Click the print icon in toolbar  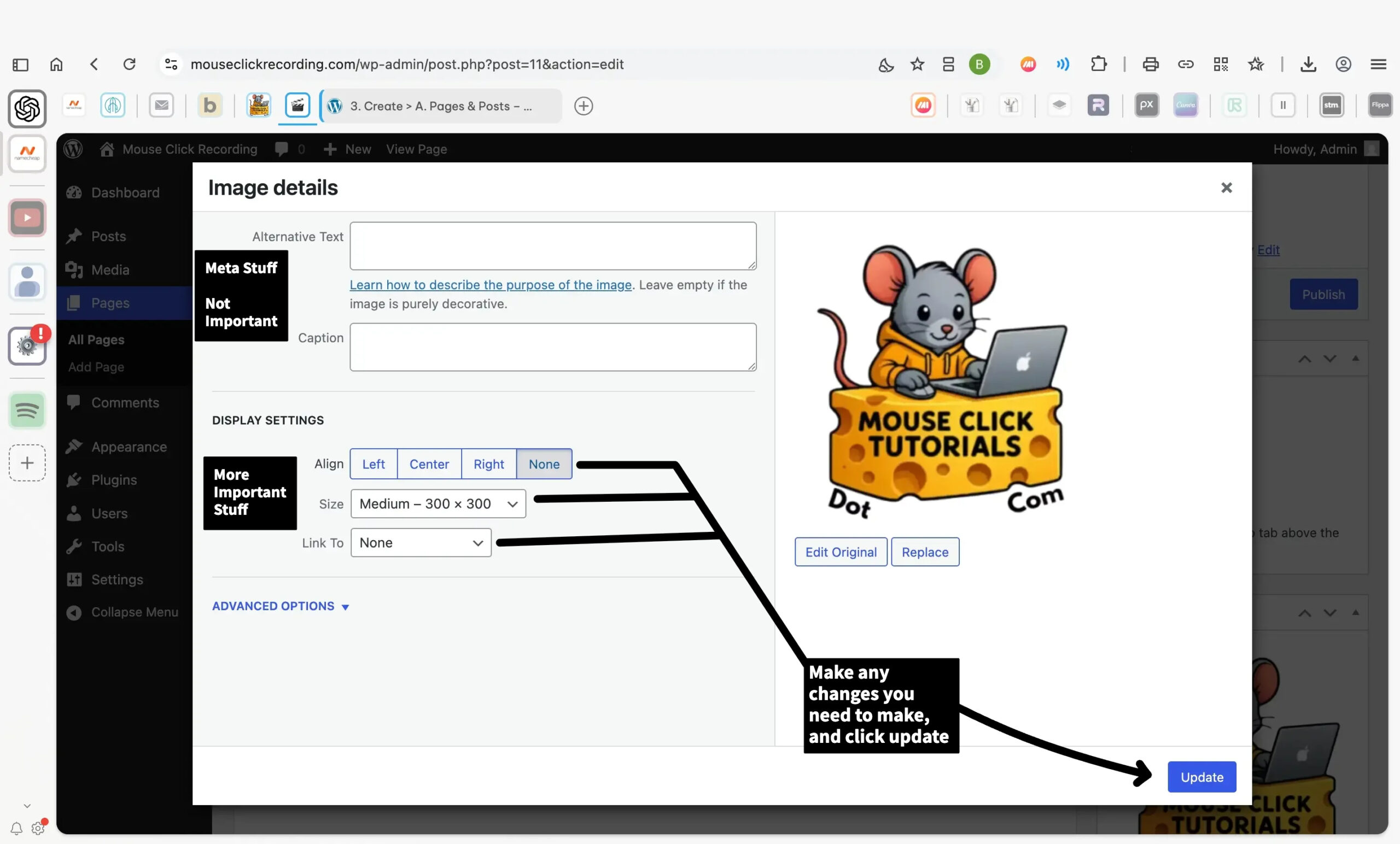(1151, 64)
